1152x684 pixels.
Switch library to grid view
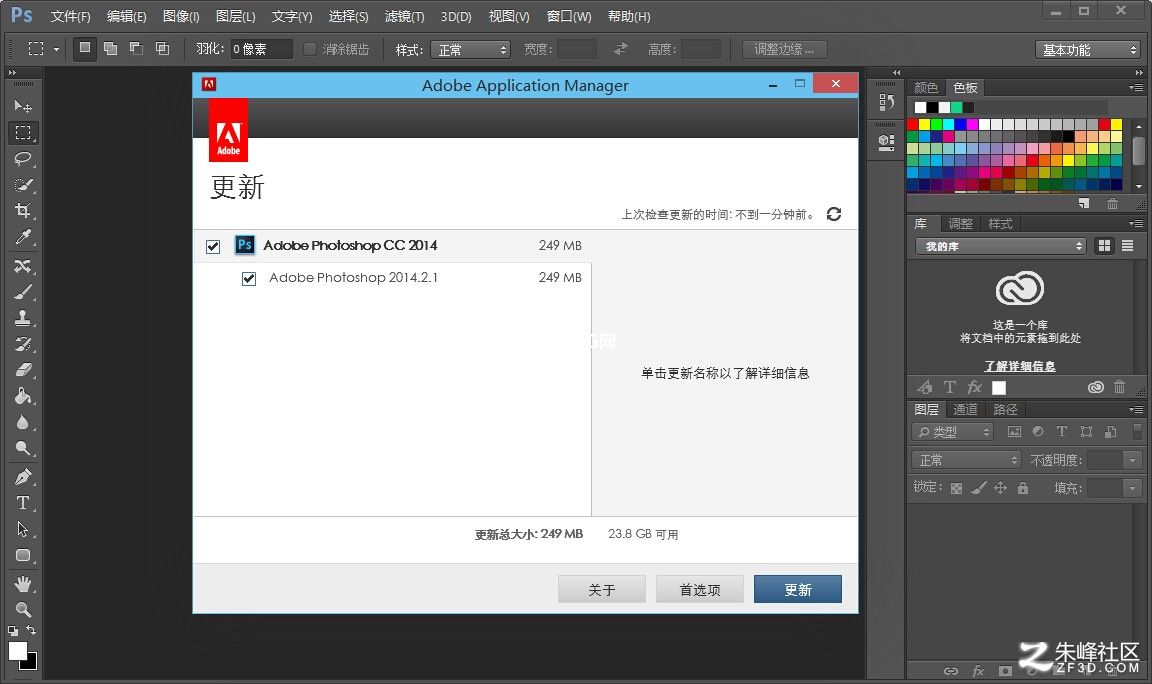click(x=1104, y=246)
